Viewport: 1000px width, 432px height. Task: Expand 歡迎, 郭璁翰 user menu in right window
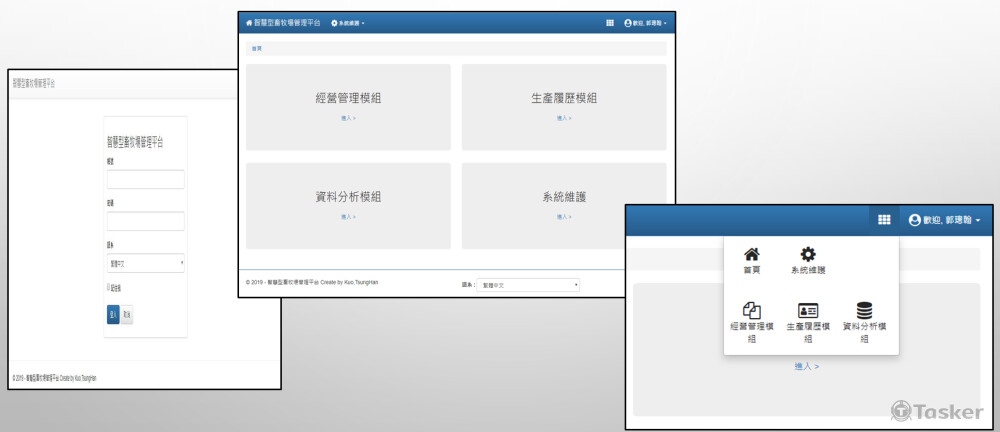point(944,220)
